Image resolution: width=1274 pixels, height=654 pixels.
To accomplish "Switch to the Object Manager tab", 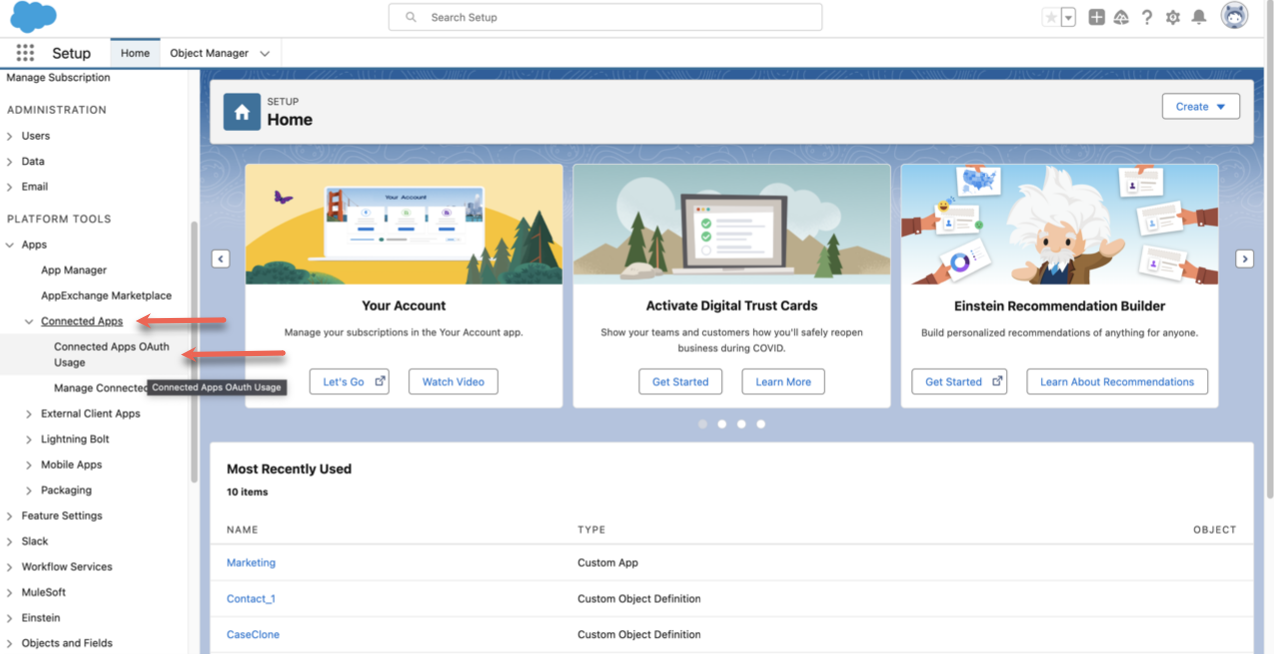I will point(209,53).
